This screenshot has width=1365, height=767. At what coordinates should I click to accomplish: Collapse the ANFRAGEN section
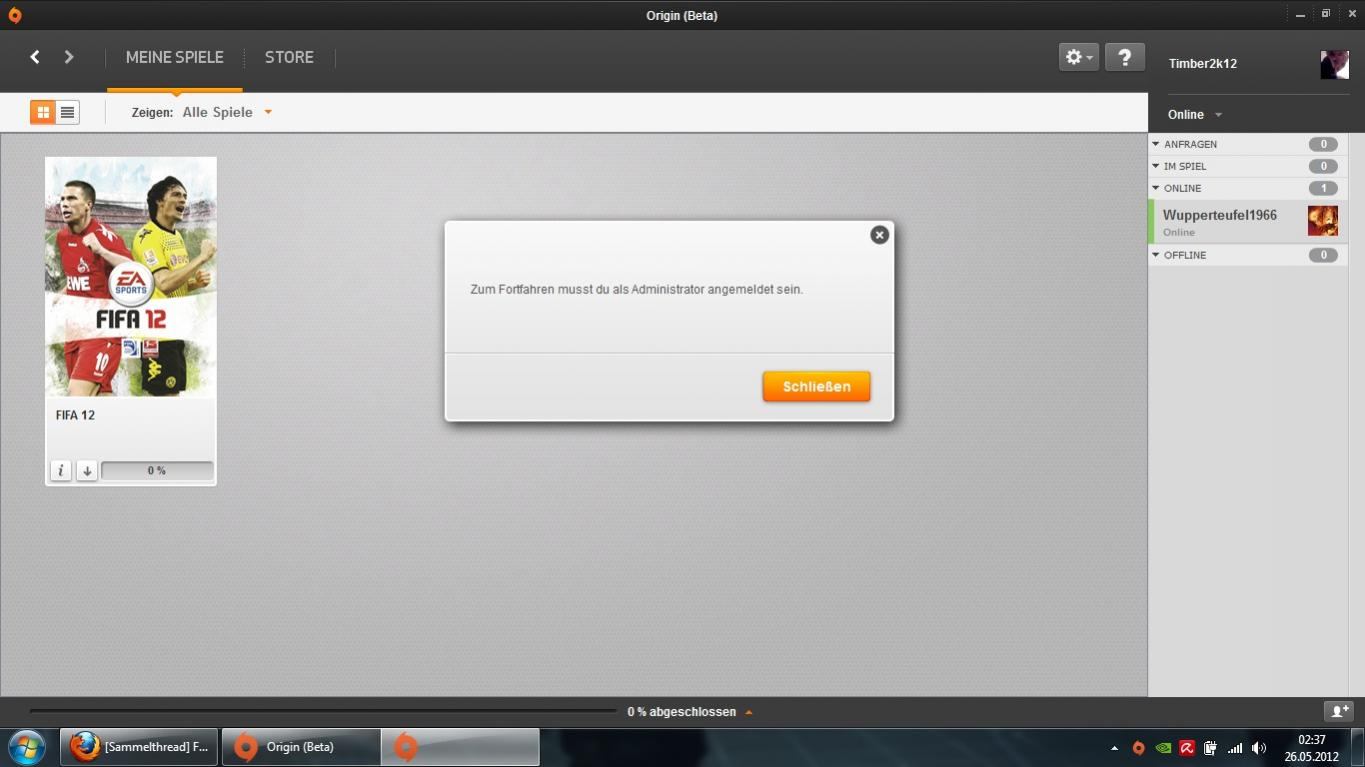[x=1156, y=144]
